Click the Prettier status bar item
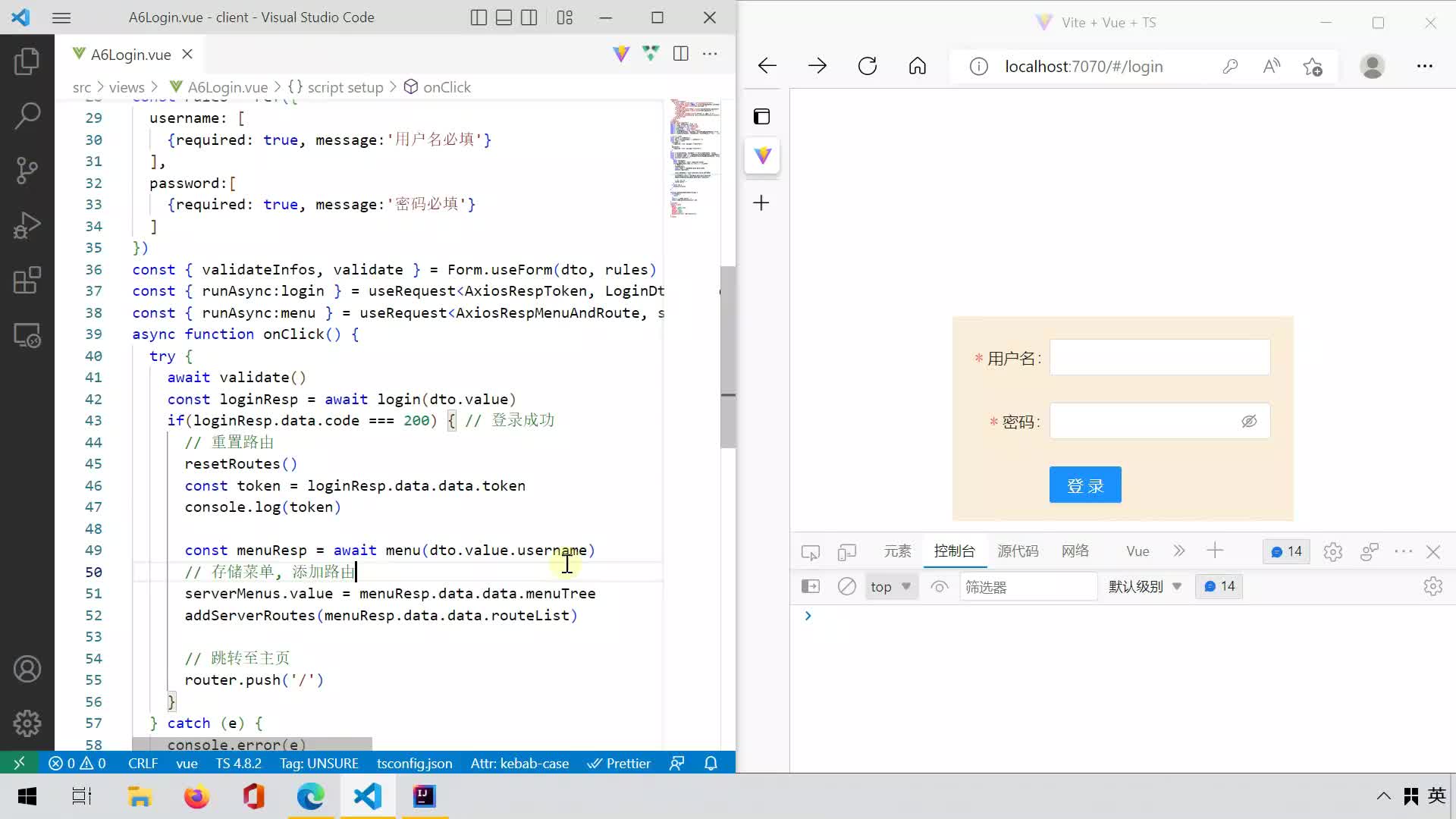The width and height of the screenshot is (1456, 819). [619, 763]
